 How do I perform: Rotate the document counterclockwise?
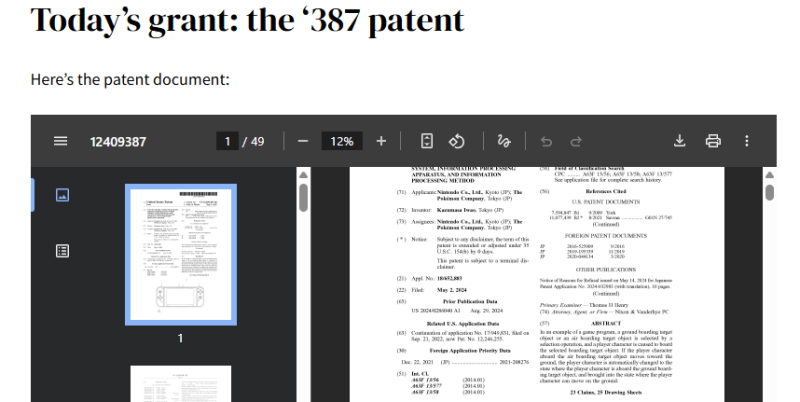pos(457,141)
